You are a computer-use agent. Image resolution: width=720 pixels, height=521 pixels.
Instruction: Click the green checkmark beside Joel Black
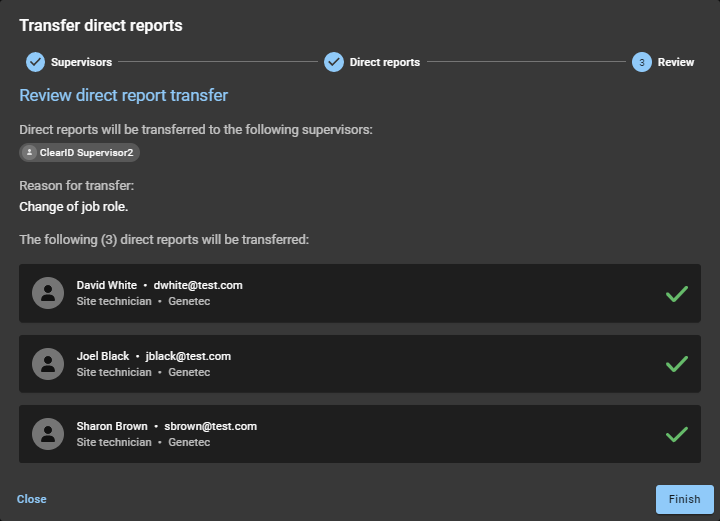pos(677,364)
